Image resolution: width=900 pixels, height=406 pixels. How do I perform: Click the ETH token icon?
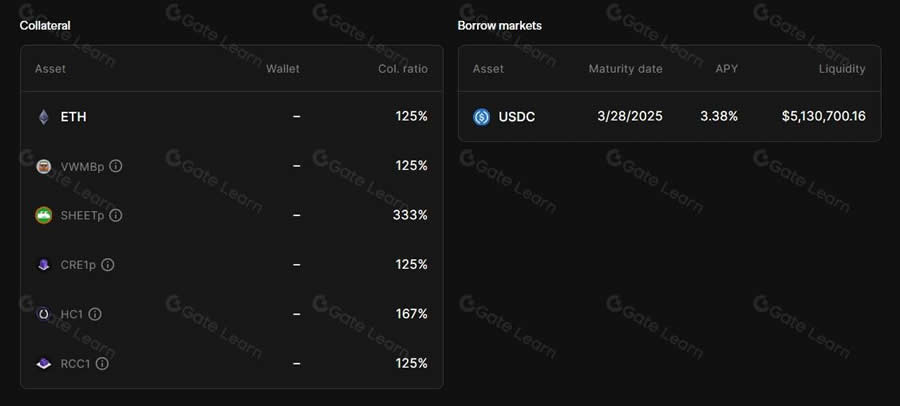(x=43, y=117)
